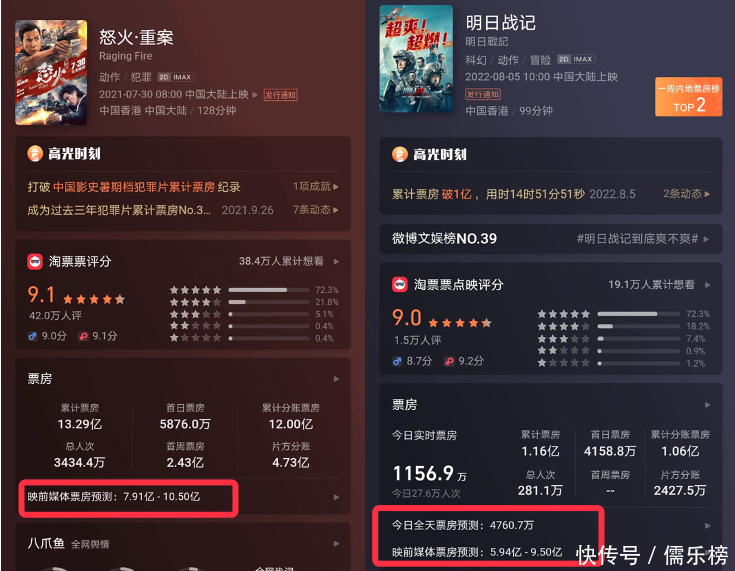Click the 淘票票评分 logo icon

[x=35, y=261]
